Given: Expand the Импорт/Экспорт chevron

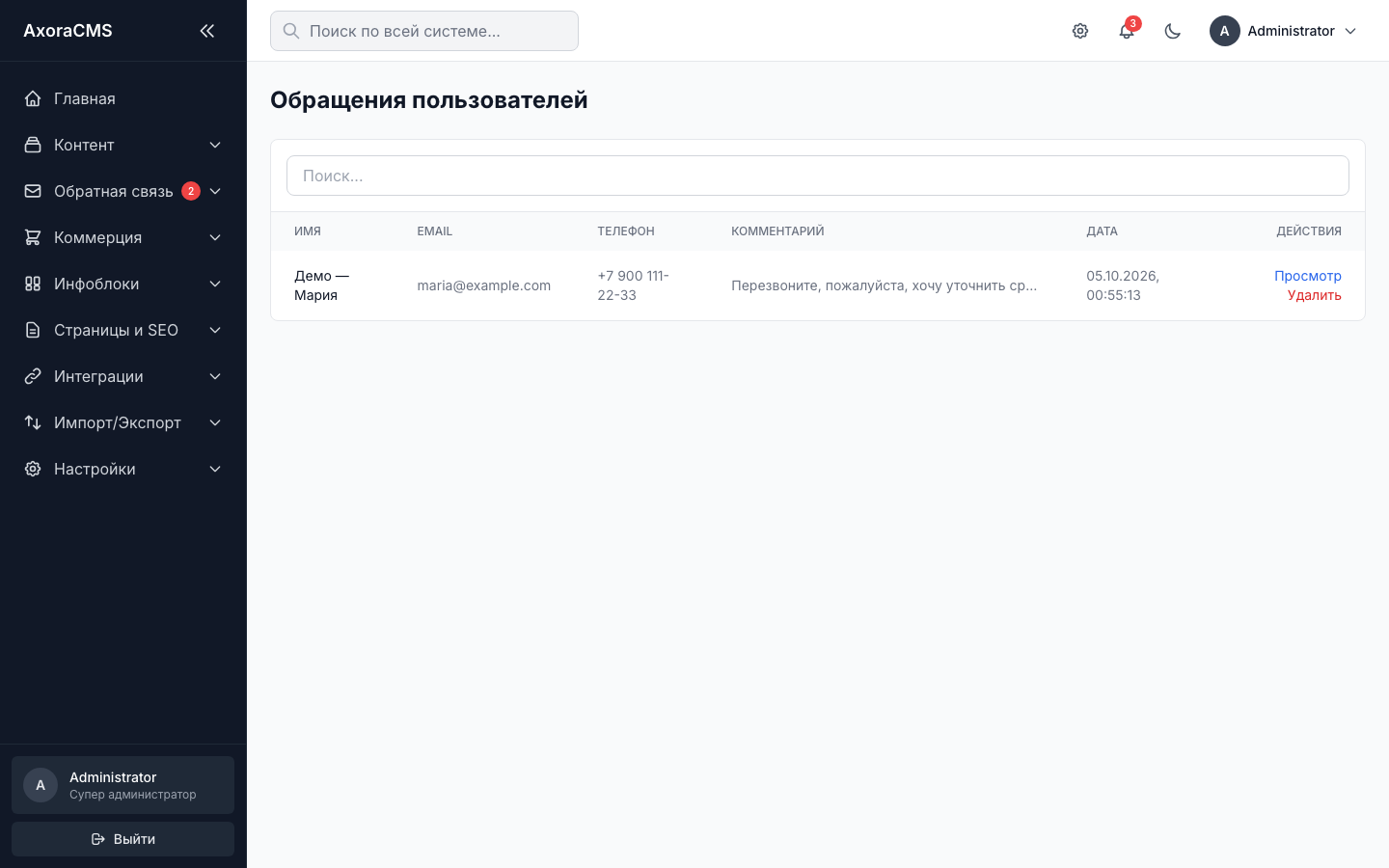Looking at the screenshot, I should 215,422.
